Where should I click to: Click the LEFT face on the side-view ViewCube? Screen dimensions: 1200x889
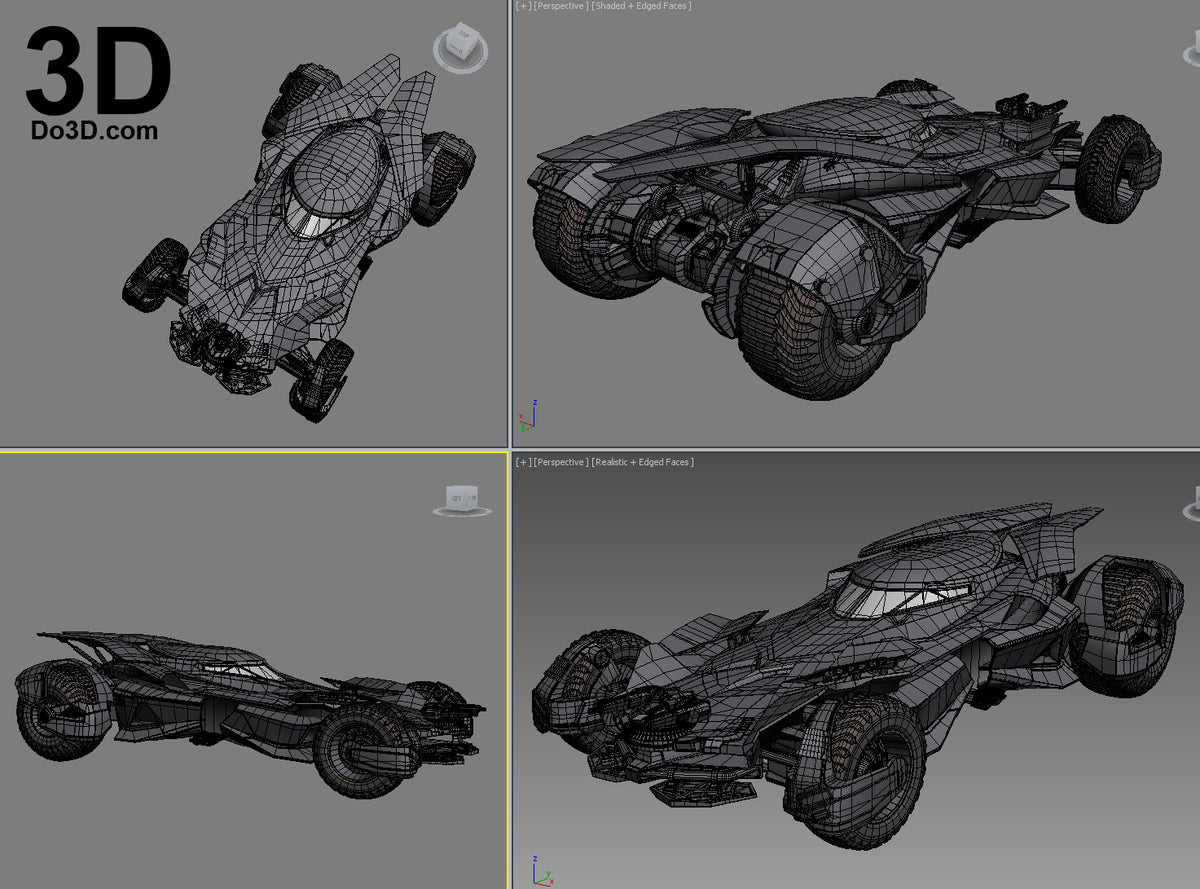tap(455, 497)
